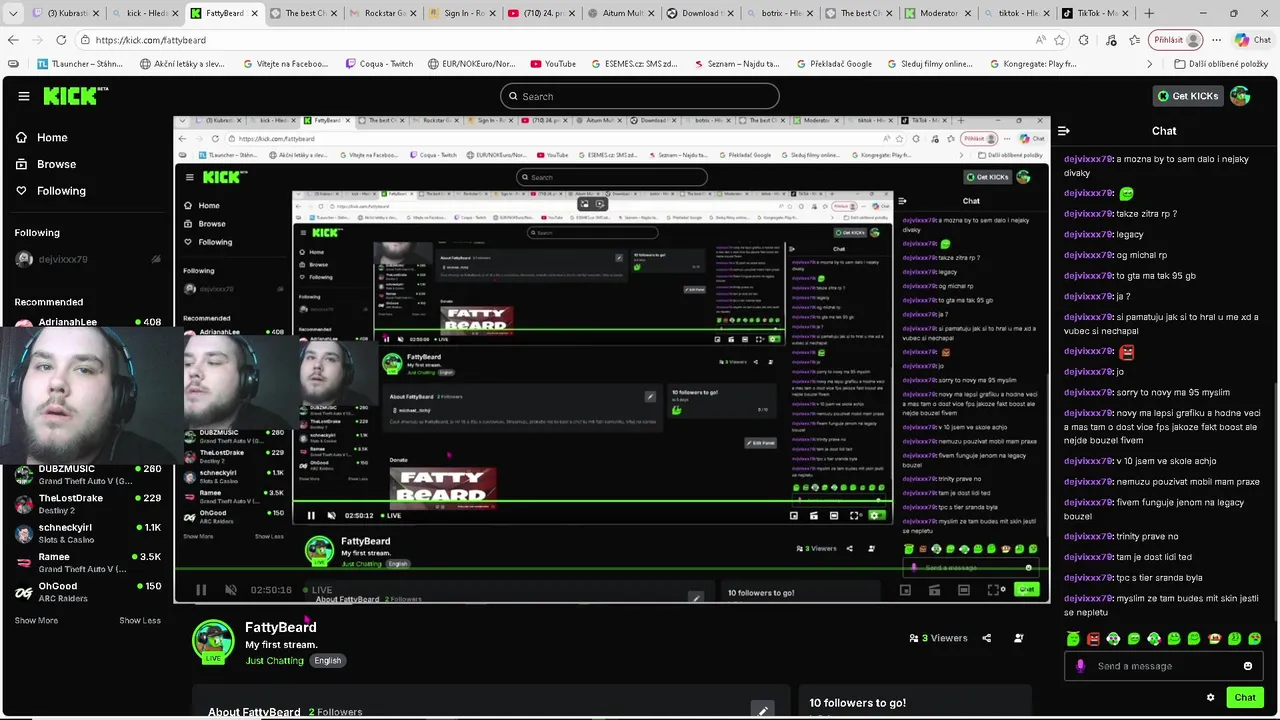
Task: Pause the stream with the player's pause button
Action: (x=201, y=590)
